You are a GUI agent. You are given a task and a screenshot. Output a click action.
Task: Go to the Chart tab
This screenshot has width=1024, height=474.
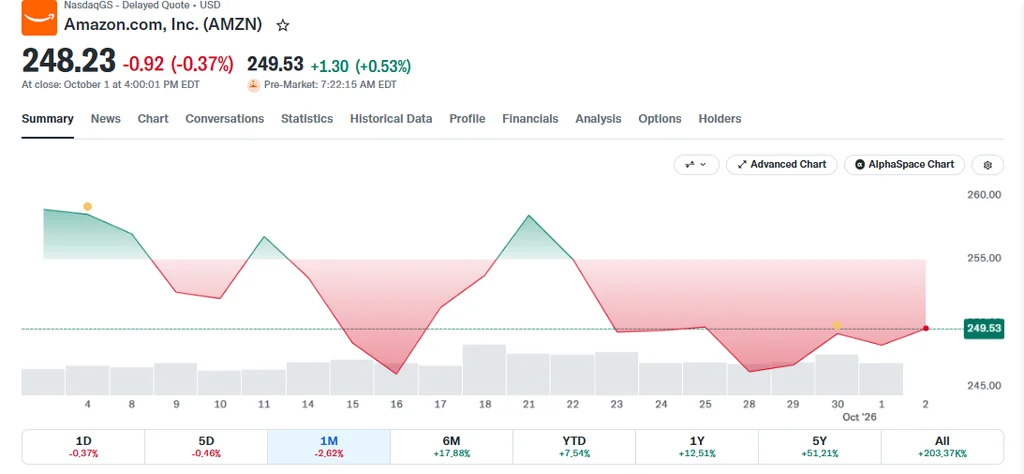(153, 119)
